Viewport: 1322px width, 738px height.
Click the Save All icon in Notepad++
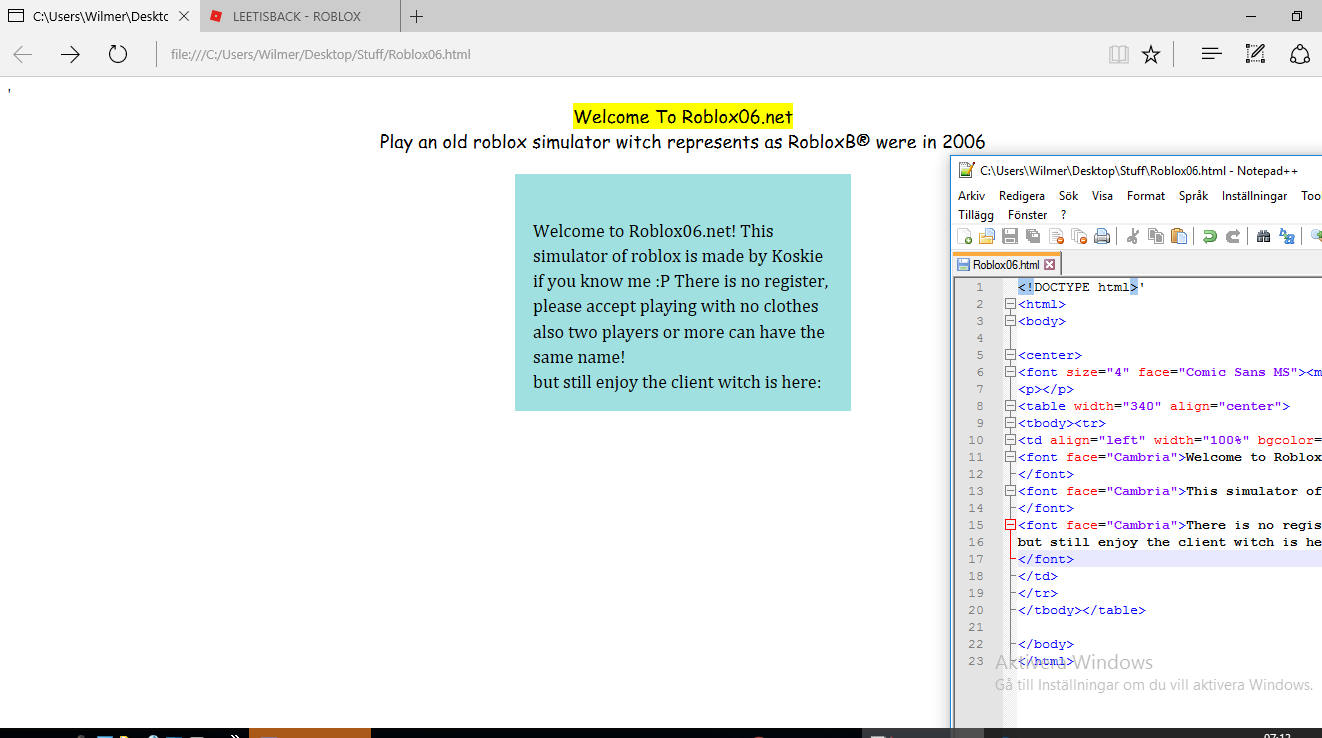coord(1033,237)
